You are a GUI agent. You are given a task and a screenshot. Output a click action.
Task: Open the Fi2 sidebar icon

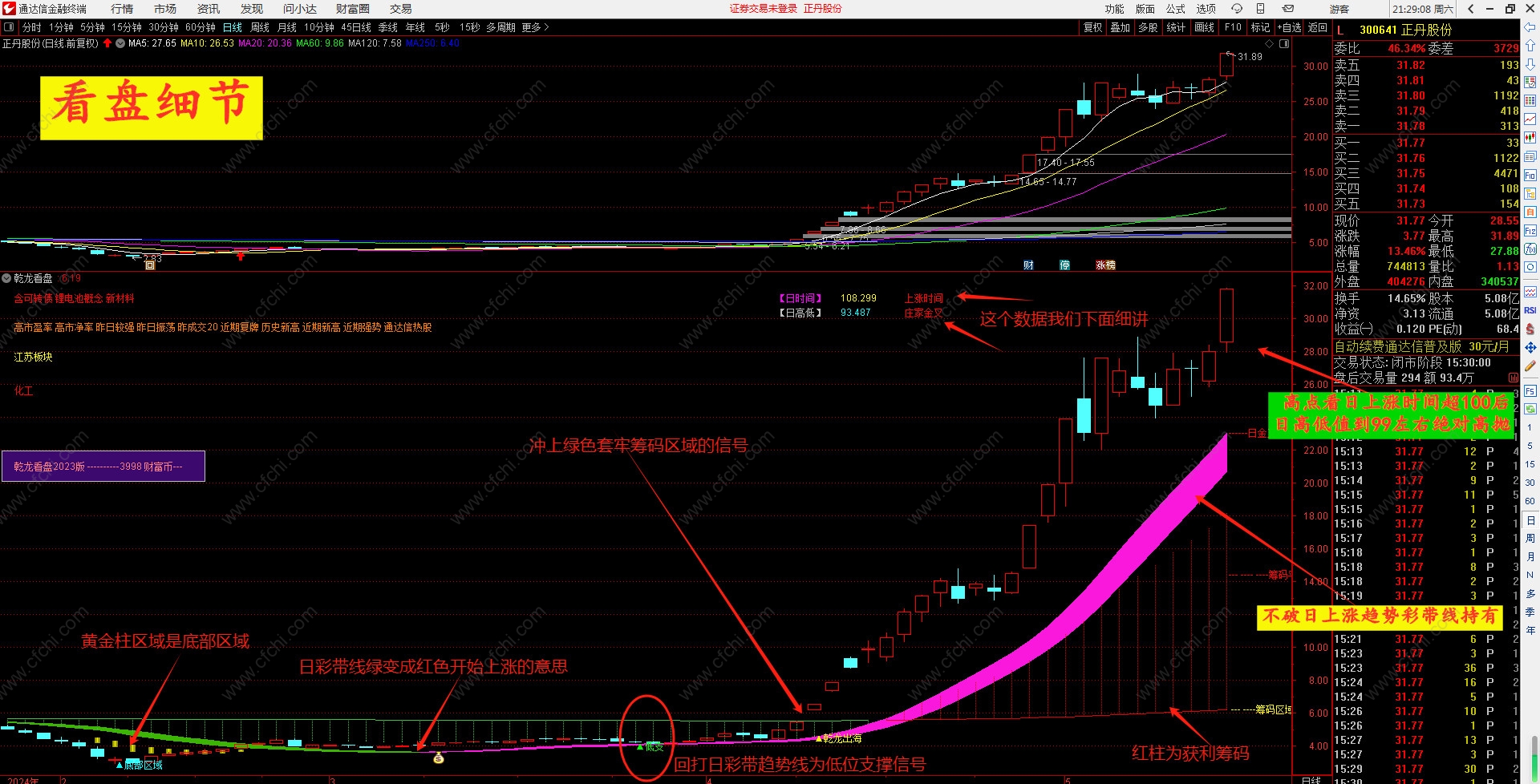(x=1530, y=231)
